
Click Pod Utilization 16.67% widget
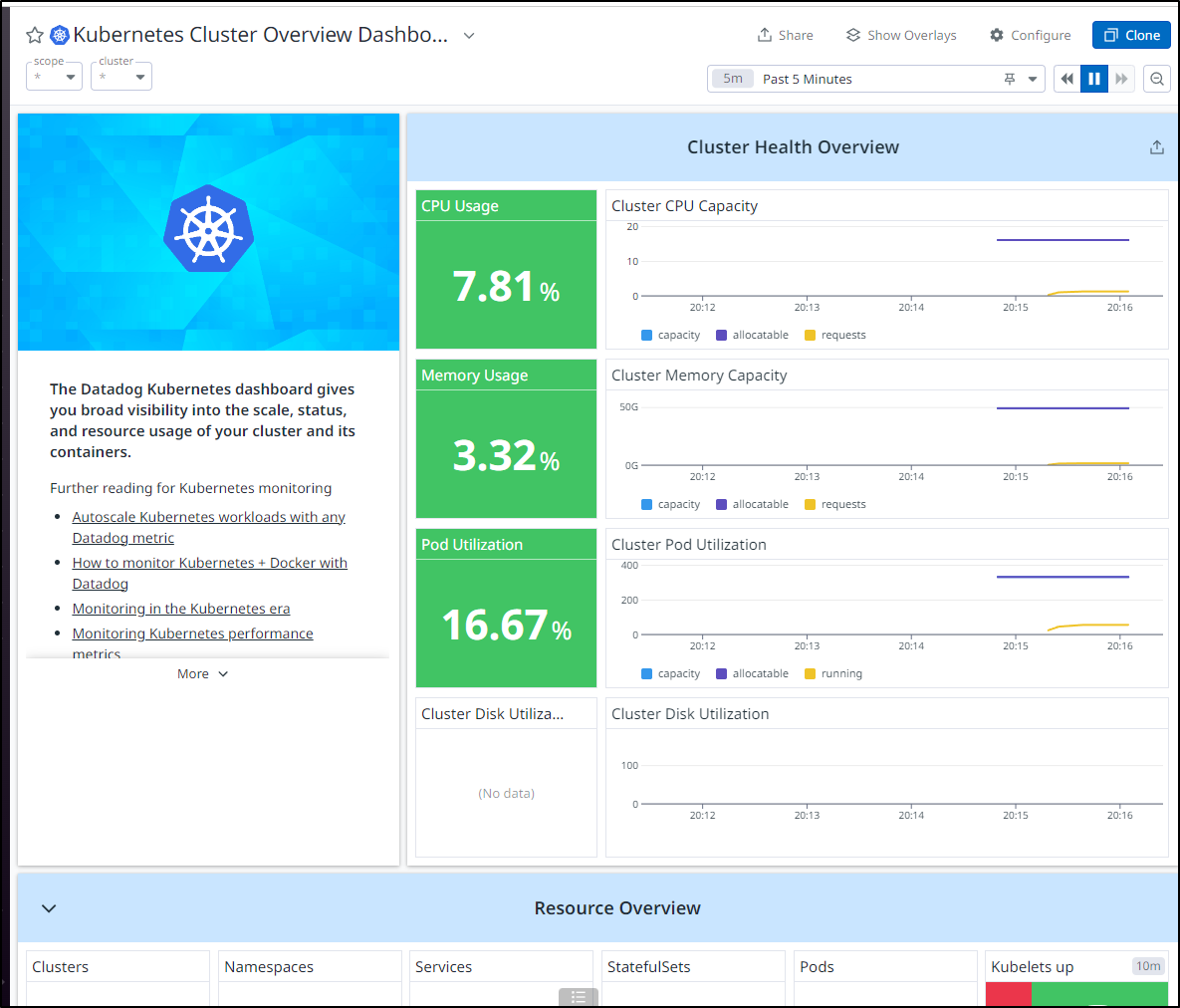pos(506,609)
